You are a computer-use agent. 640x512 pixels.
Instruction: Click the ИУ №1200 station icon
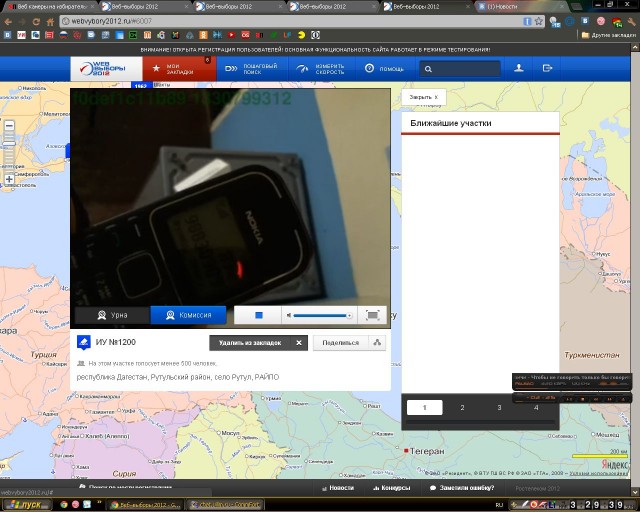84,343
